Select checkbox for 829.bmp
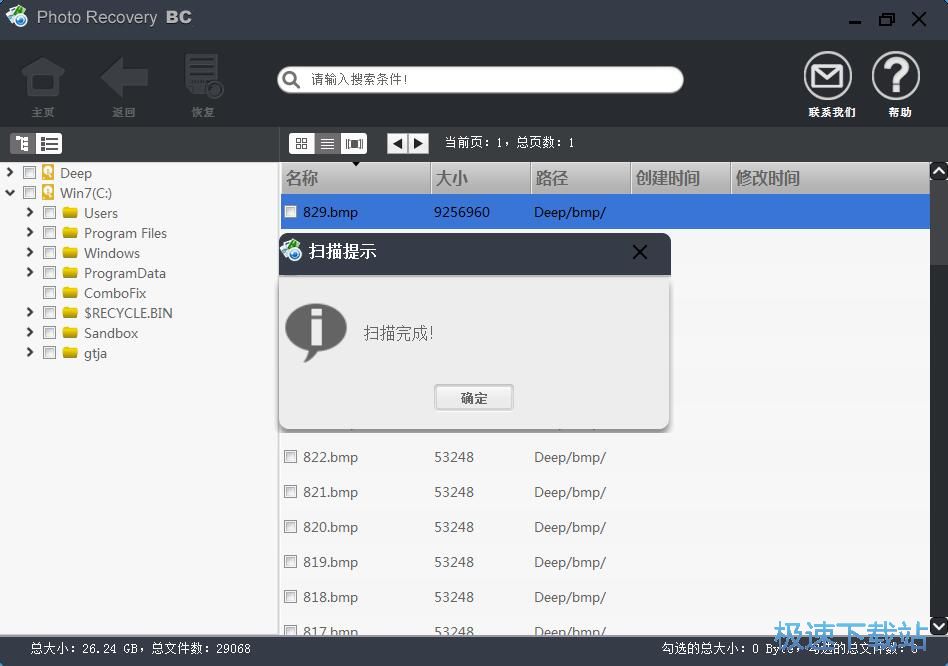Viewport: 948px width, 666px height. click(x=291, y=212)
